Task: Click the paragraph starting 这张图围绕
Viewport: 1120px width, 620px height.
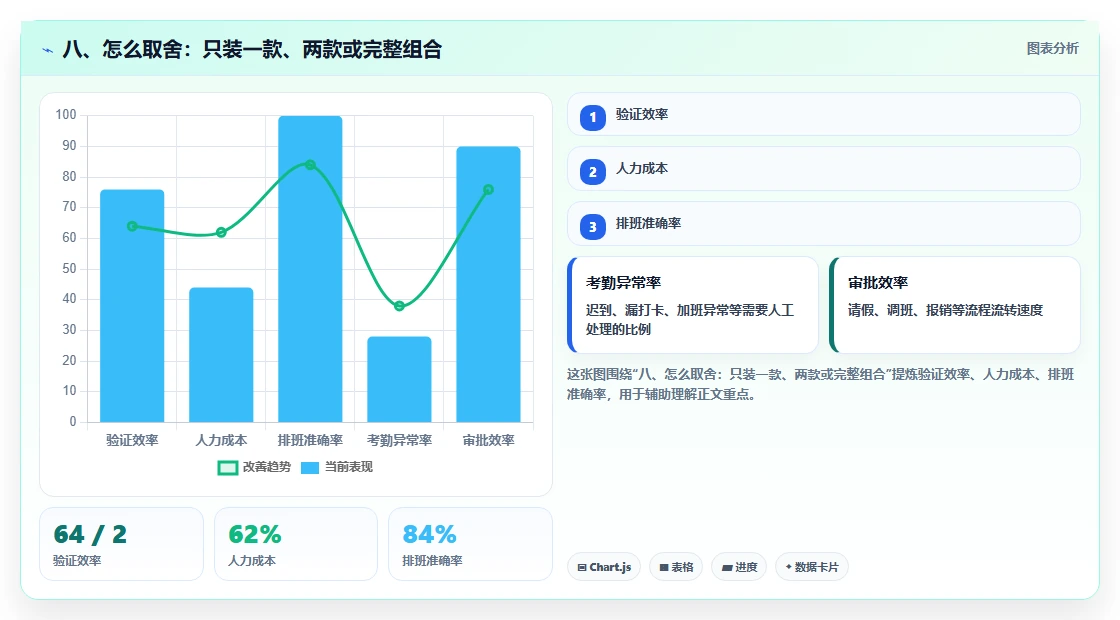Action: (821, 384)
